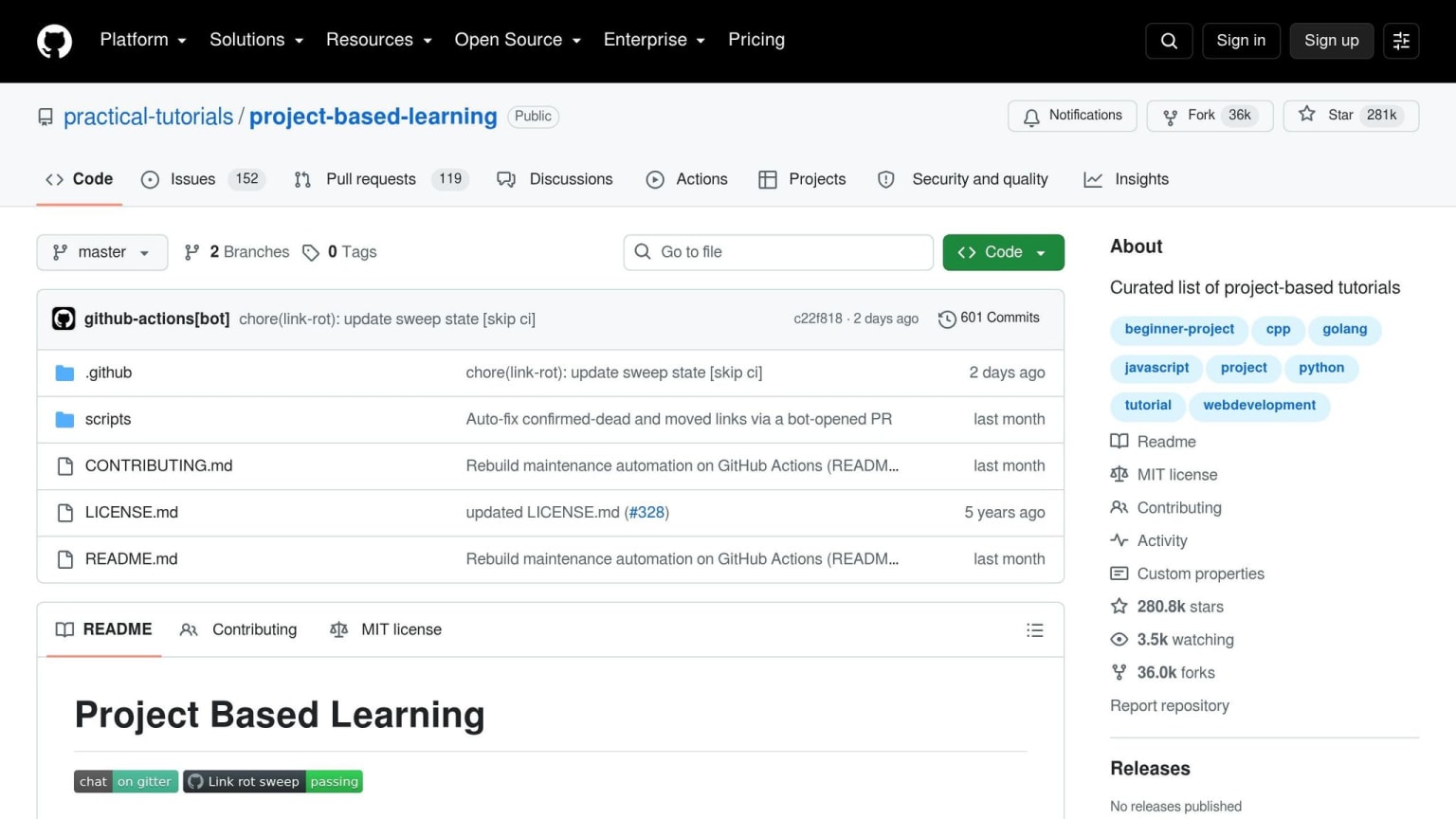Viewport: 1456px width, 819px height.
Task: Click the eye icon next to 3.5k watching
Action: coord(1119,640)
